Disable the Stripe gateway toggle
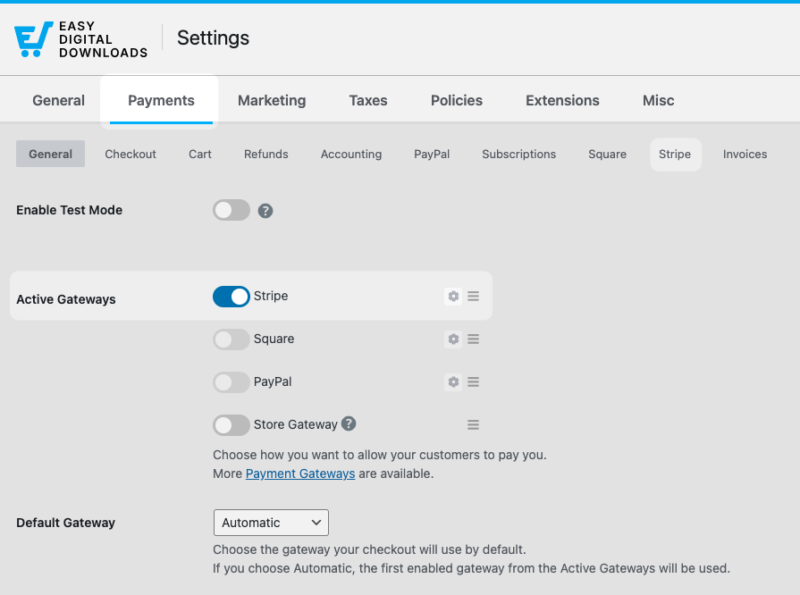This screenshot has height=595, width=800. tap(231, 296)
